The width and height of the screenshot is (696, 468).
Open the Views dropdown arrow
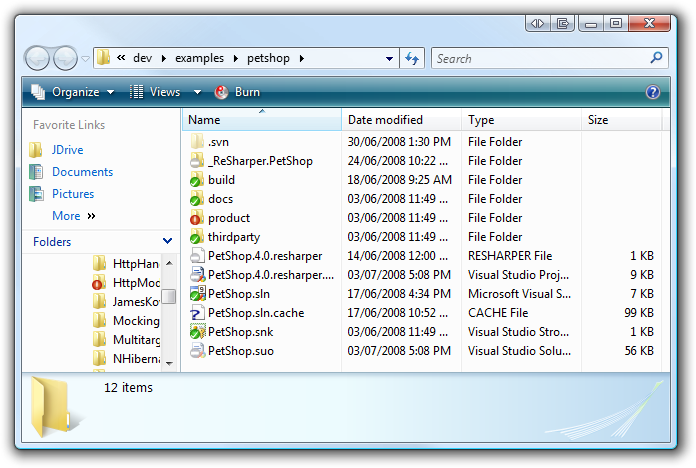pos(198,92)
